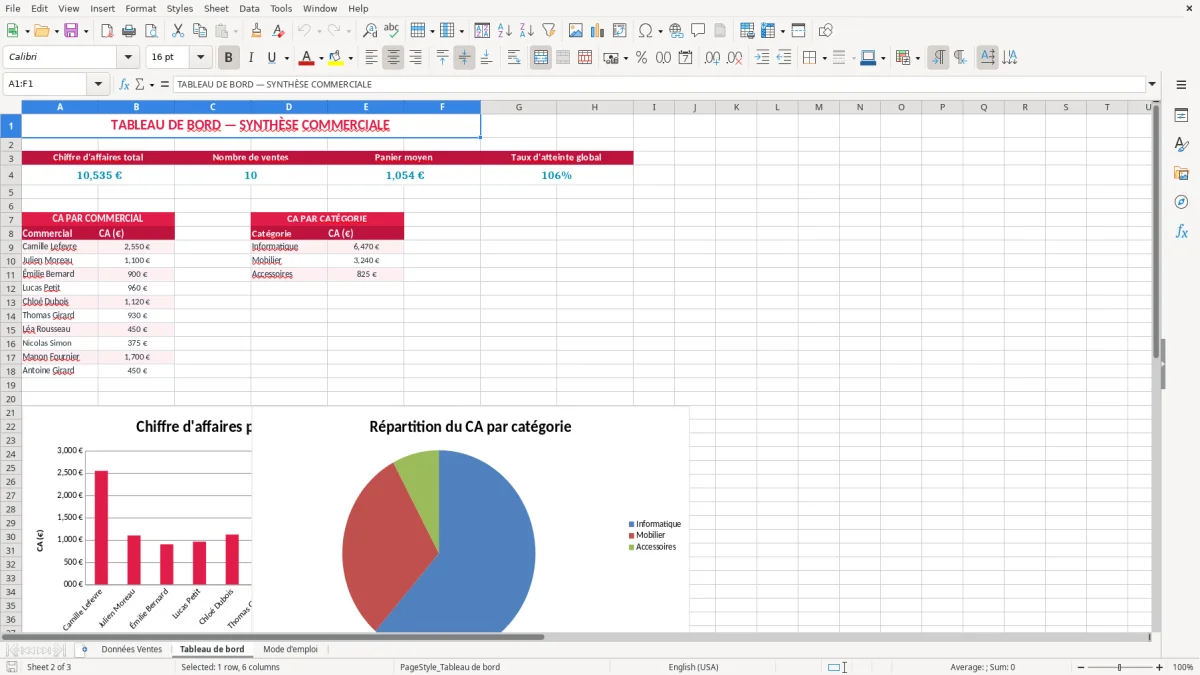1200x675 pixels.
Task: Insert a chart
Action: [598, 30]
